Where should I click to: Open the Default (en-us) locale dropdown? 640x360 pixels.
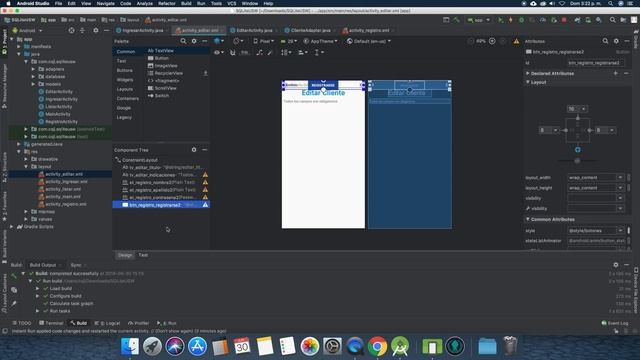(x=369, y=41)
